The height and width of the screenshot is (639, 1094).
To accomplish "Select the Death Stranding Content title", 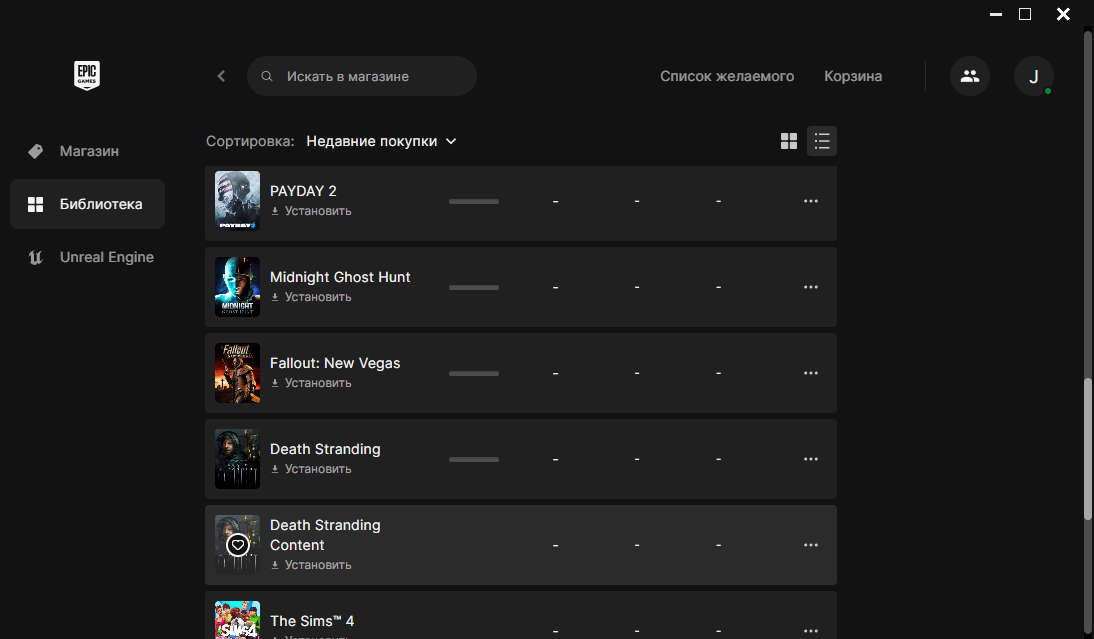I will (x=325, y=535).
